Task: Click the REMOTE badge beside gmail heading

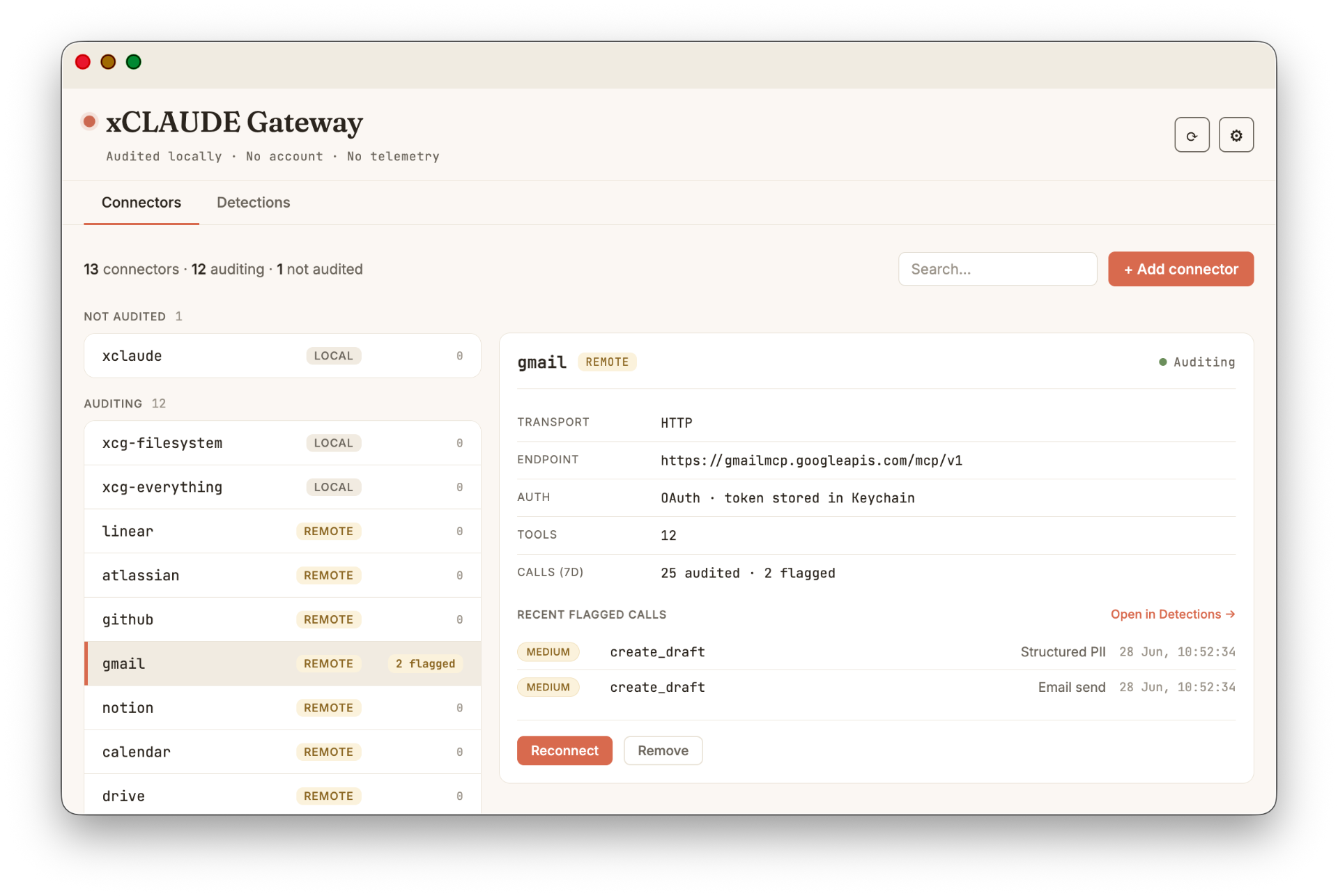Action: (607, 362)
